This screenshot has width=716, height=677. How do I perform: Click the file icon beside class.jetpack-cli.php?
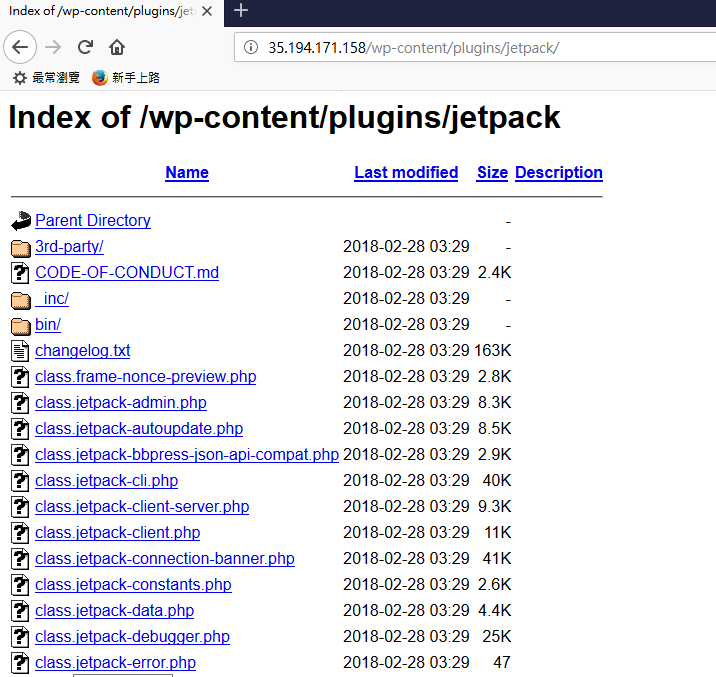point(20,481)
